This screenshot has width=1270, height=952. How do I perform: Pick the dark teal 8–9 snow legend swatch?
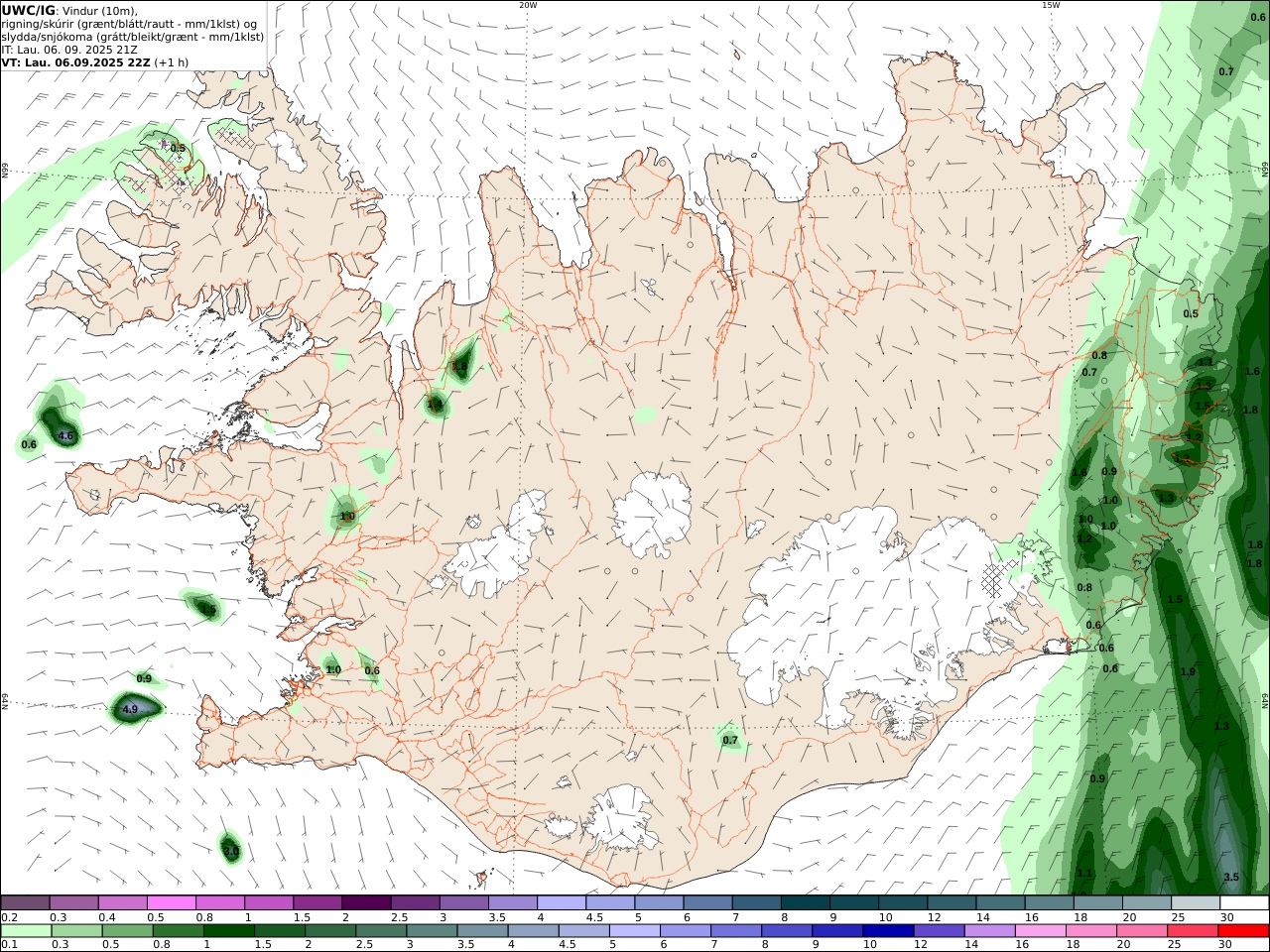coord(806,902)
